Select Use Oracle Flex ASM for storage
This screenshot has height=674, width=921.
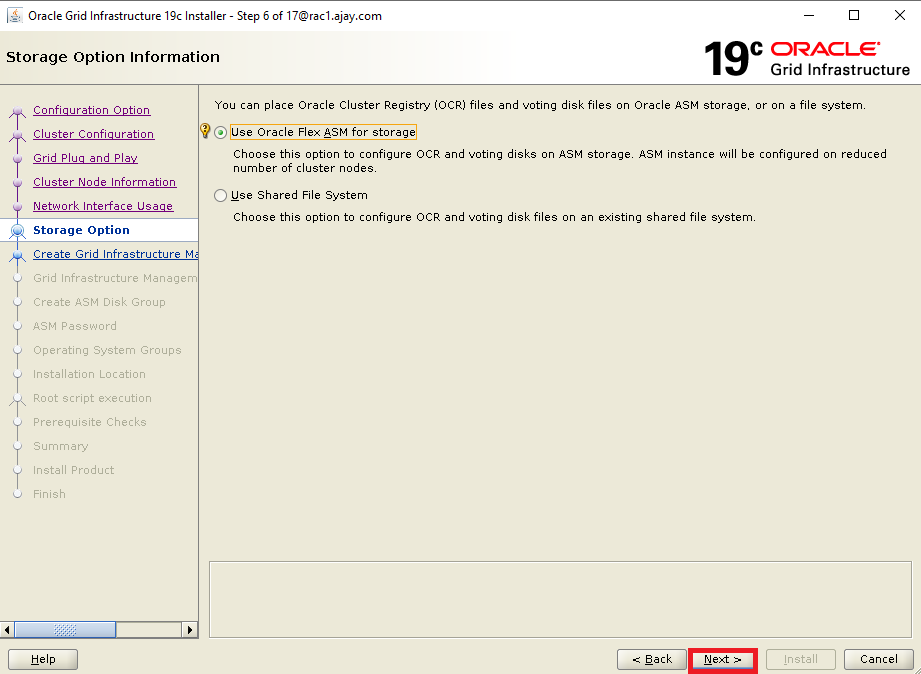tap(220, 133)
